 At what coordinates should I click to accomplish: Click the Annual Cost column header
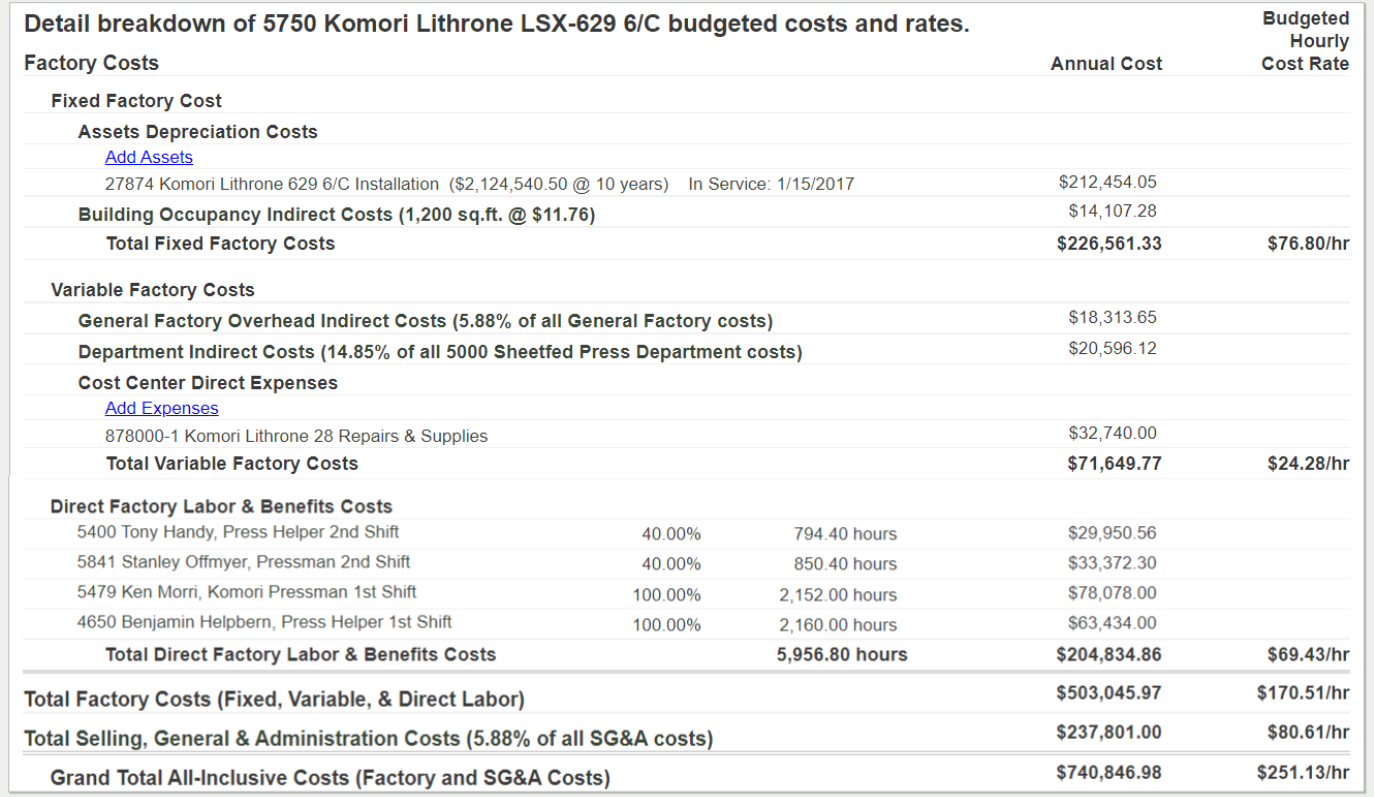pyautogui.click(x=1106, y=64)
